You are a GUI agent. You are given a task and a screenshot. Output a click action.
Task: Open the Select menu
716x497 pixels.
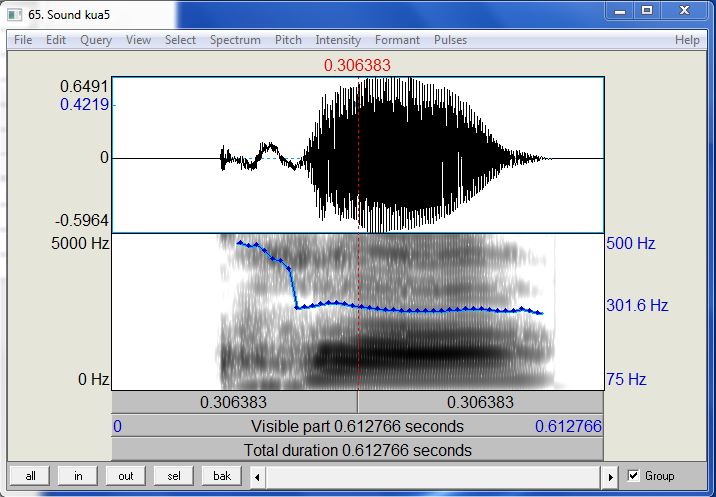[x=180, y=40]
